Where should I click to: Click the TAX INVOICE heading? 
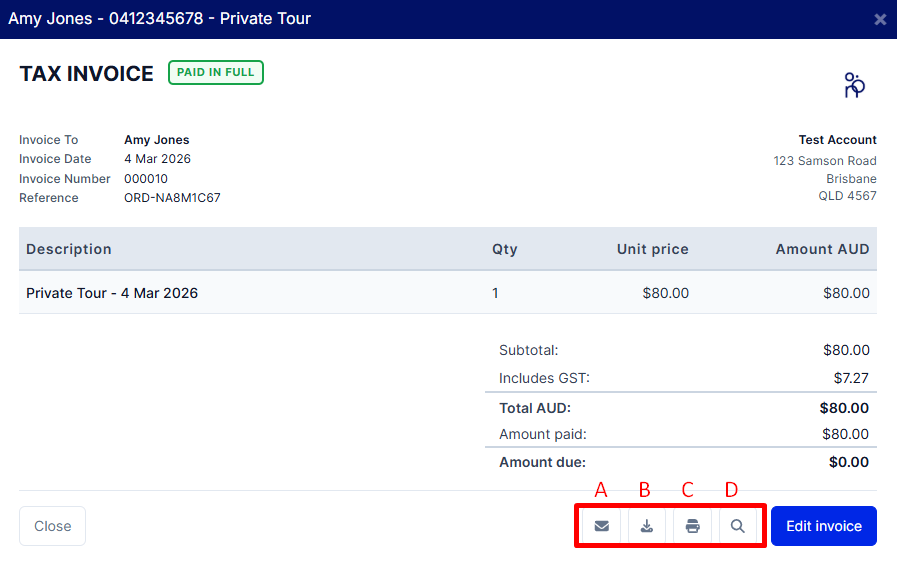pyautogui.click(x=87, y=74)
